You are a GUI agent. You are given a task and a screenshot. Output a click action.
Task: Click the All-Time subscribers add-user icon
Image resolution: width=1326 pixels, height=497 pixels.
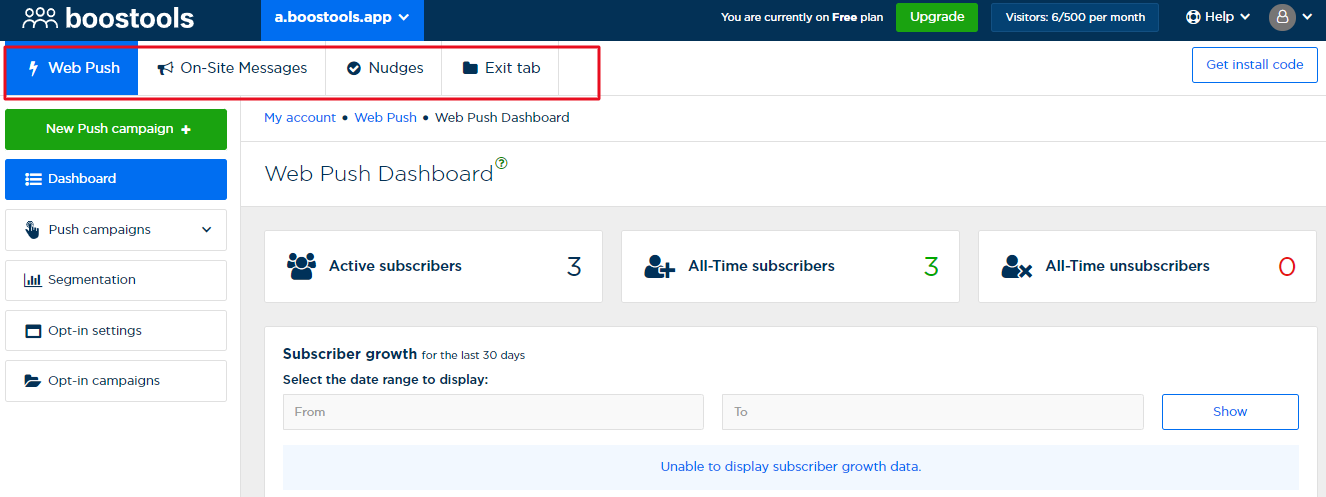point(660,266)
